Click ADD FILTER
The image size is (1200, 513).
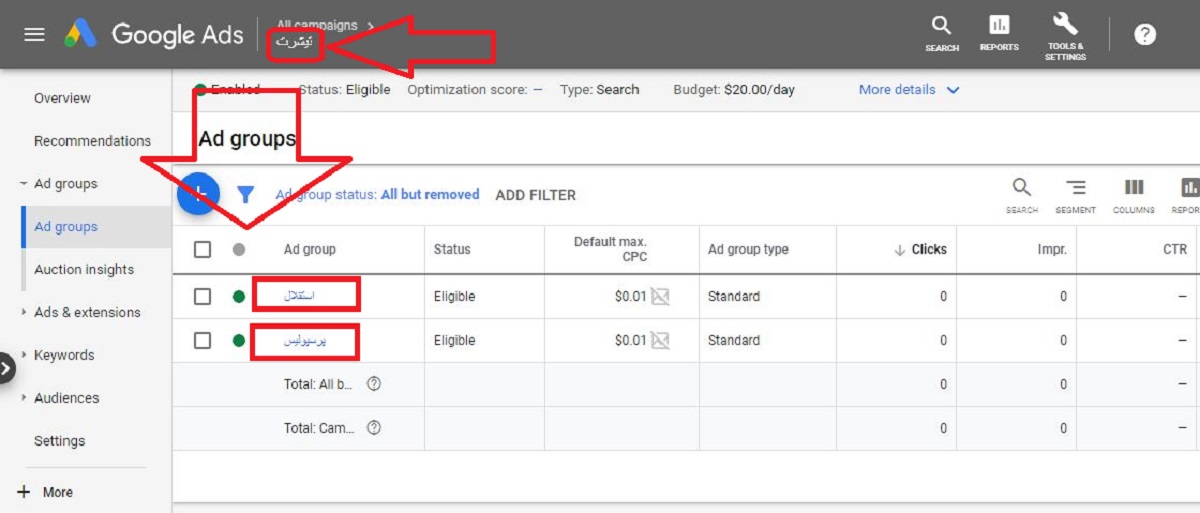coord(536,195)
